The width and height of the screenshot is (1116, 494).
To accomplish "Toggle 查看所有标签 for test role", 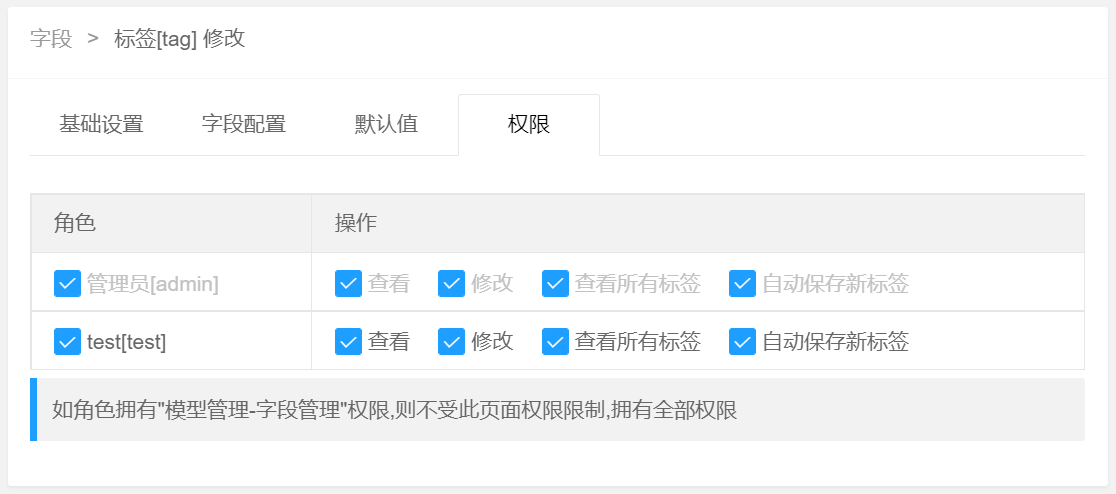I will (555, 342).
